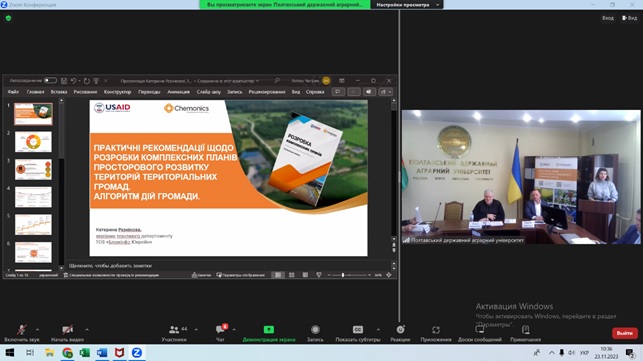Start recording with Запись button

click(x=315, y=333)
